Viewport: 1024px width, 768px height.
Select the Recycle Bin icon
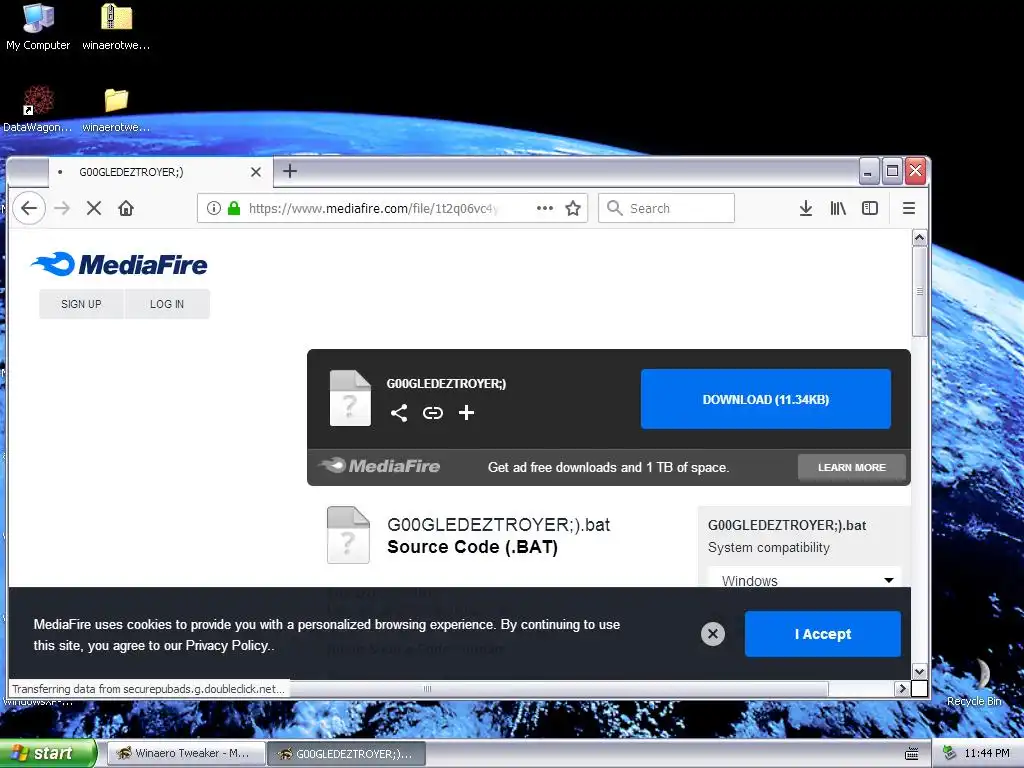pos(974,682)
